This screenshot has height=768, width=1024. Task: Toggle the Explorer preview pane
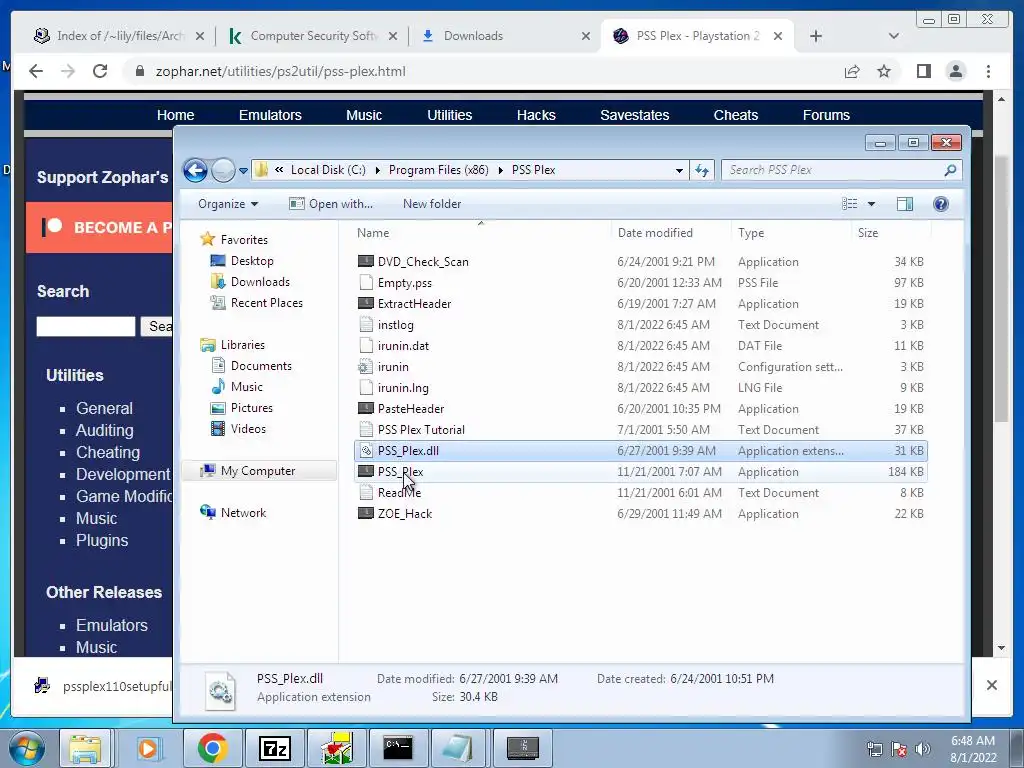904,204
